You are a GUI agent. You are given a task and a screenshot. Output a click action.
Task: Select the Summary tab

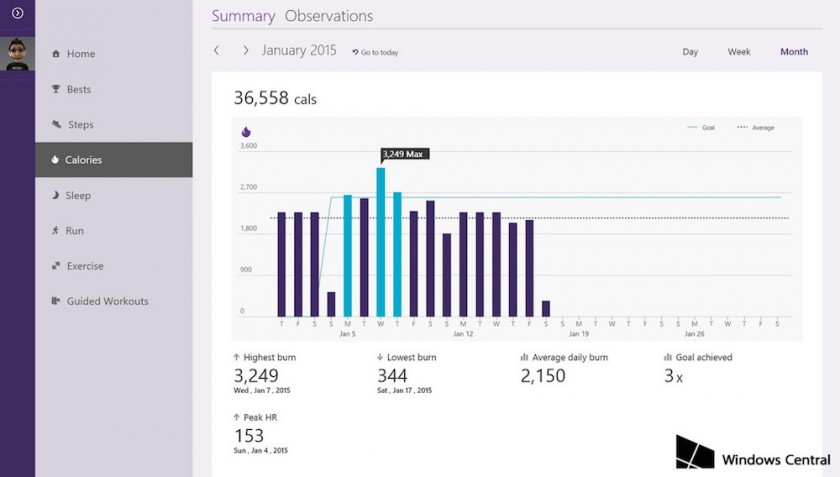pyautogui.click(x=243, y=16)
